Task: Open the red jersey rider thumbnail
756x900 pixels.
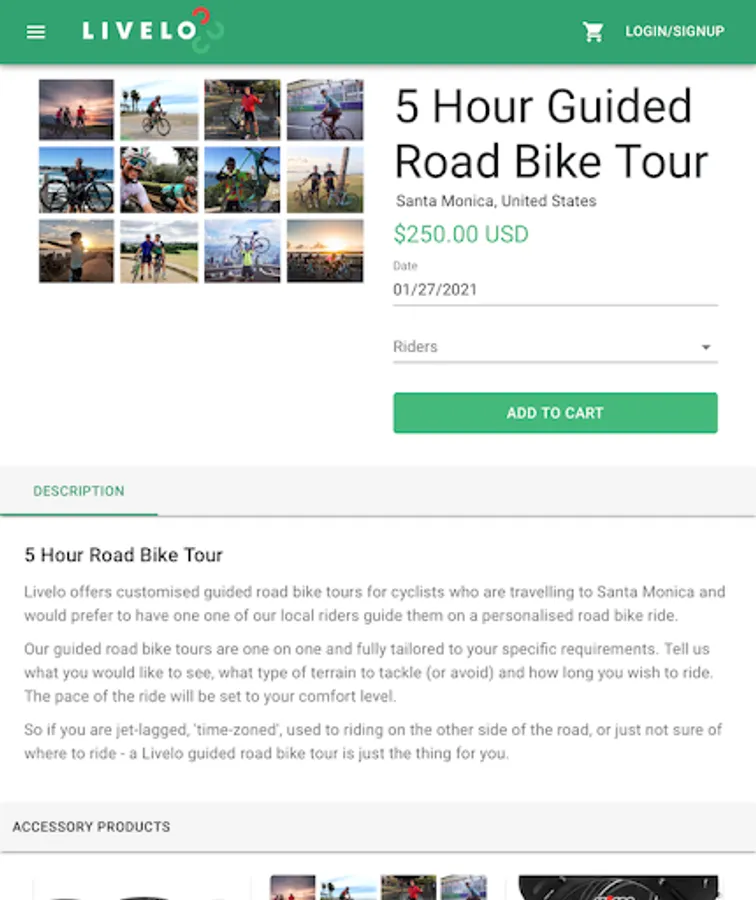Action: coord(242,110)
